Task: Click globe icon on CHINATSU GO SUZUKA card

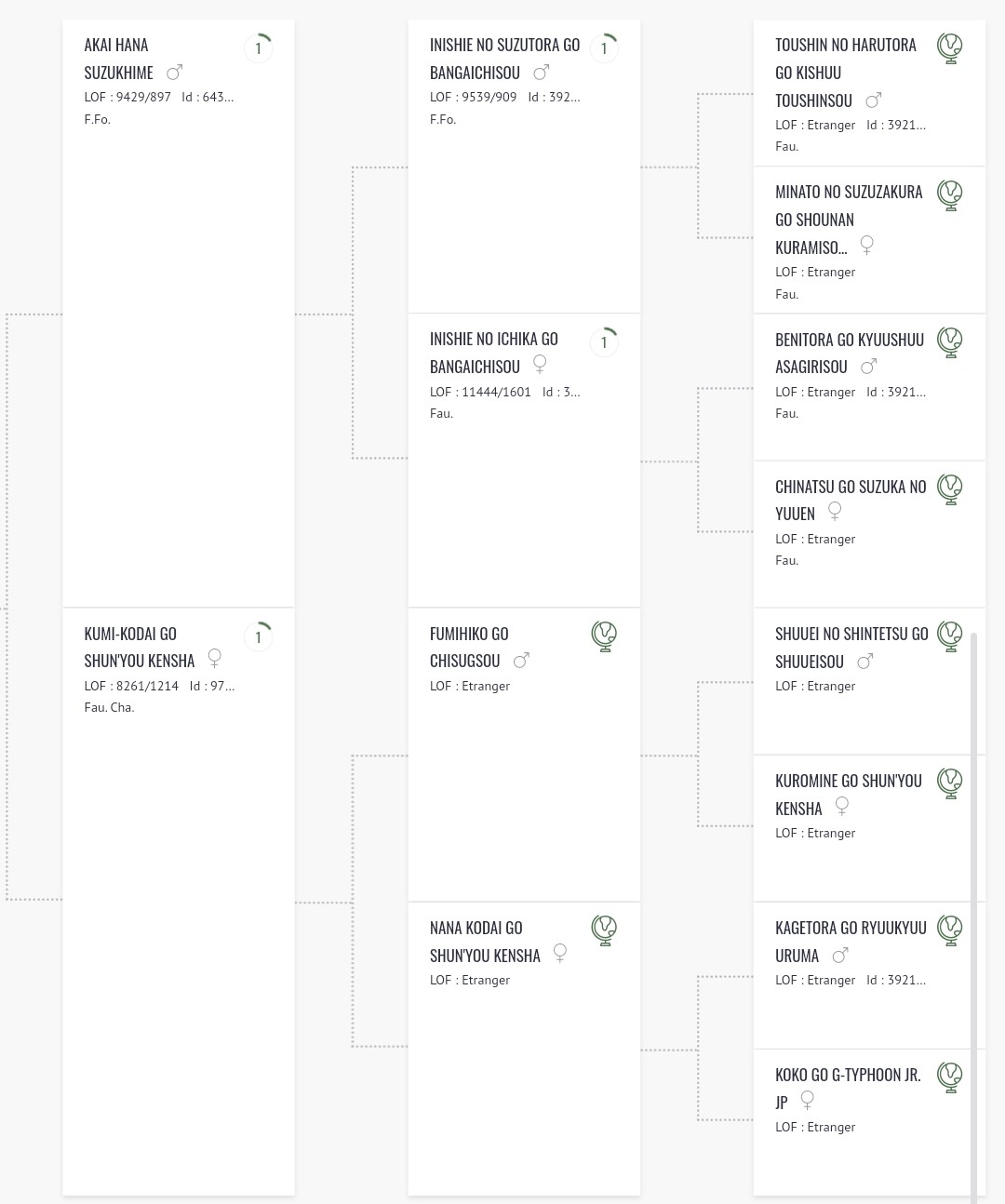Action: pos(949,488)
